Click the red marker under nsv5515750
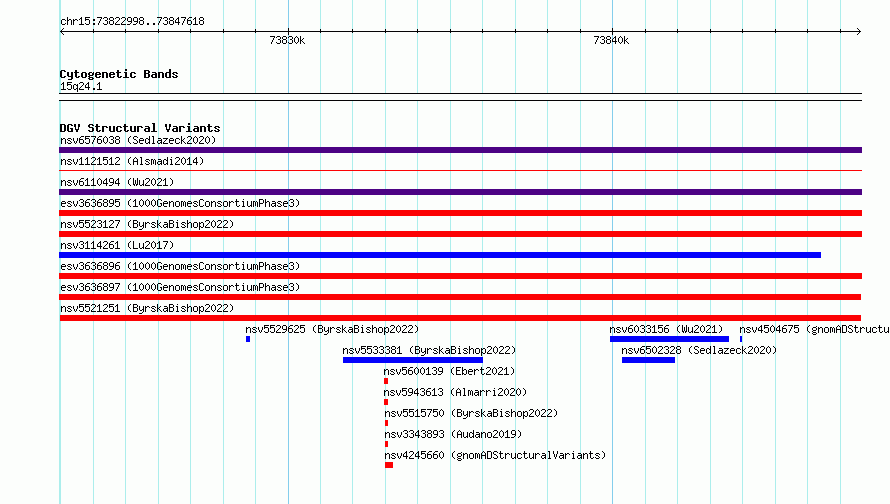 tap(387, 423)
